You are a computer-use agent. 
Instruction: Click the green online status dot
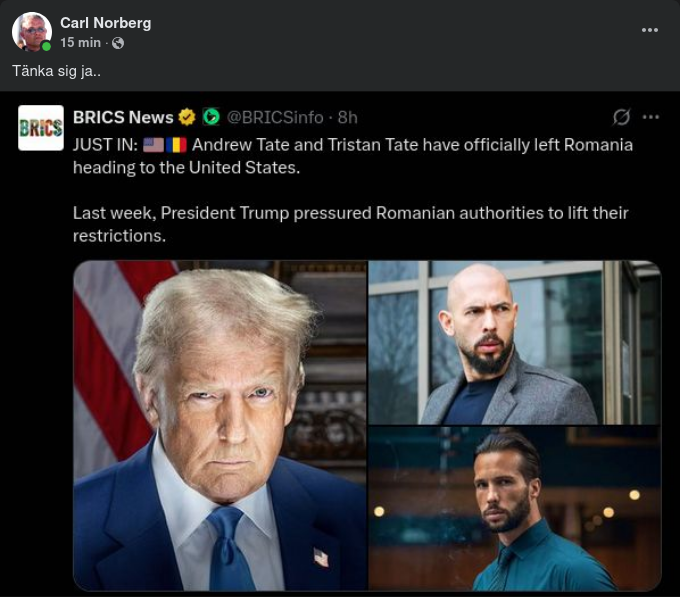(46, 46)
